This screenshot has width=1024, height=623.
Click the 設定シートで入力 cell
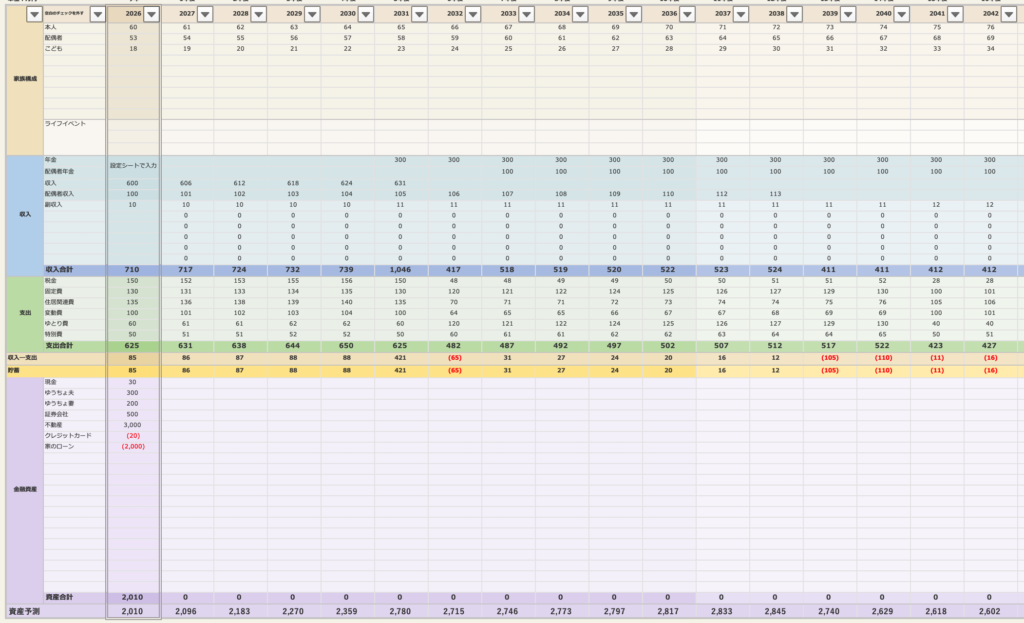(132, 163)
